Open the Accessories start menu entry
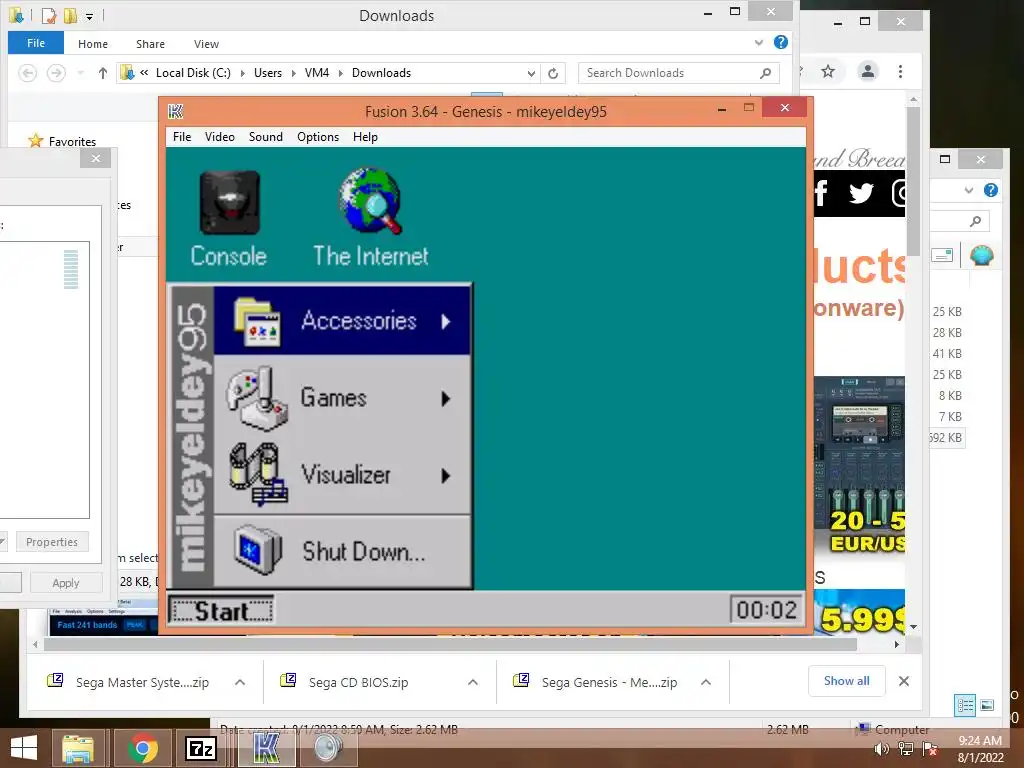 tap(342, 321)
